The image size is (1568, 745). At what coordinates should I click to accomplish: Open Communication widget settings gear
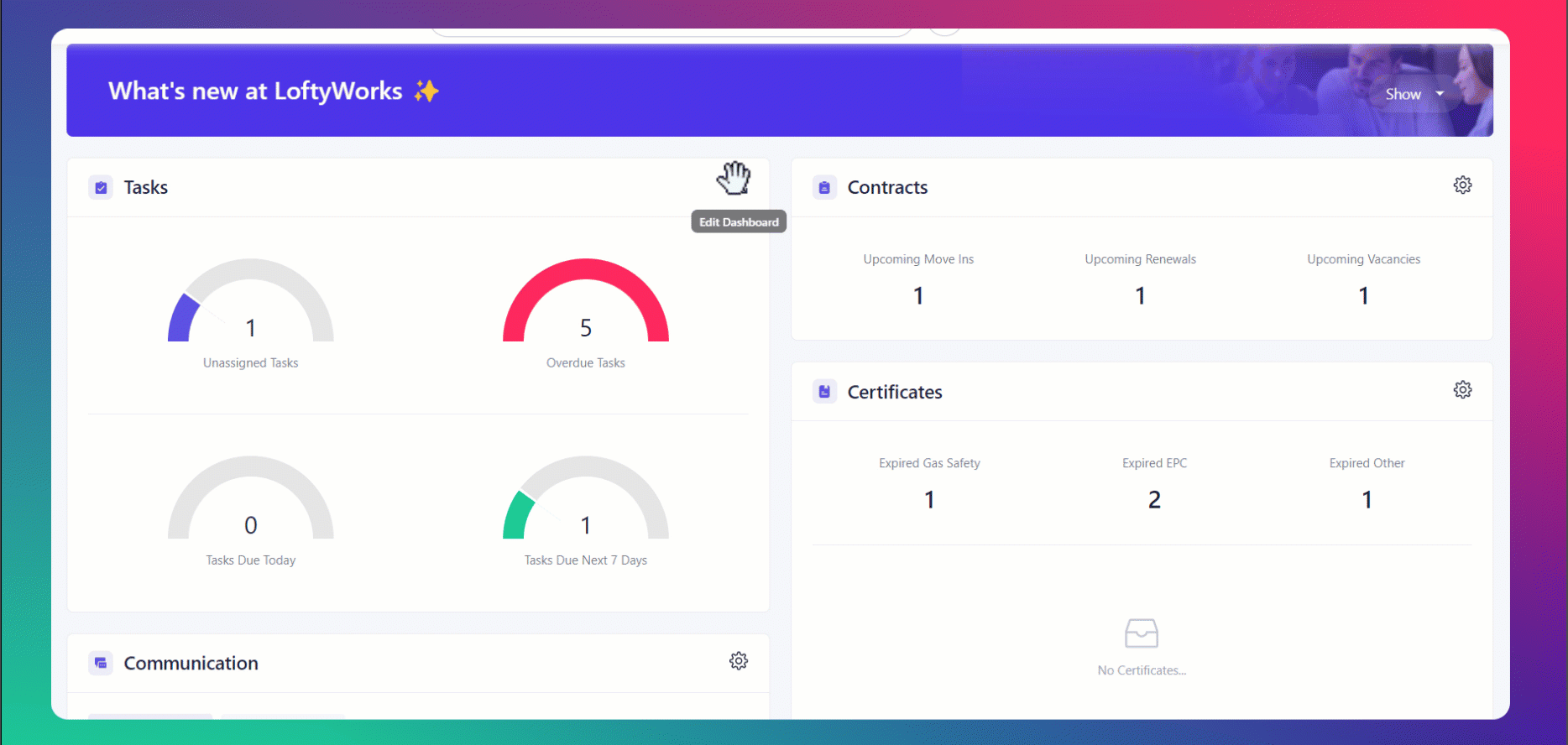[x=739, y=661]
